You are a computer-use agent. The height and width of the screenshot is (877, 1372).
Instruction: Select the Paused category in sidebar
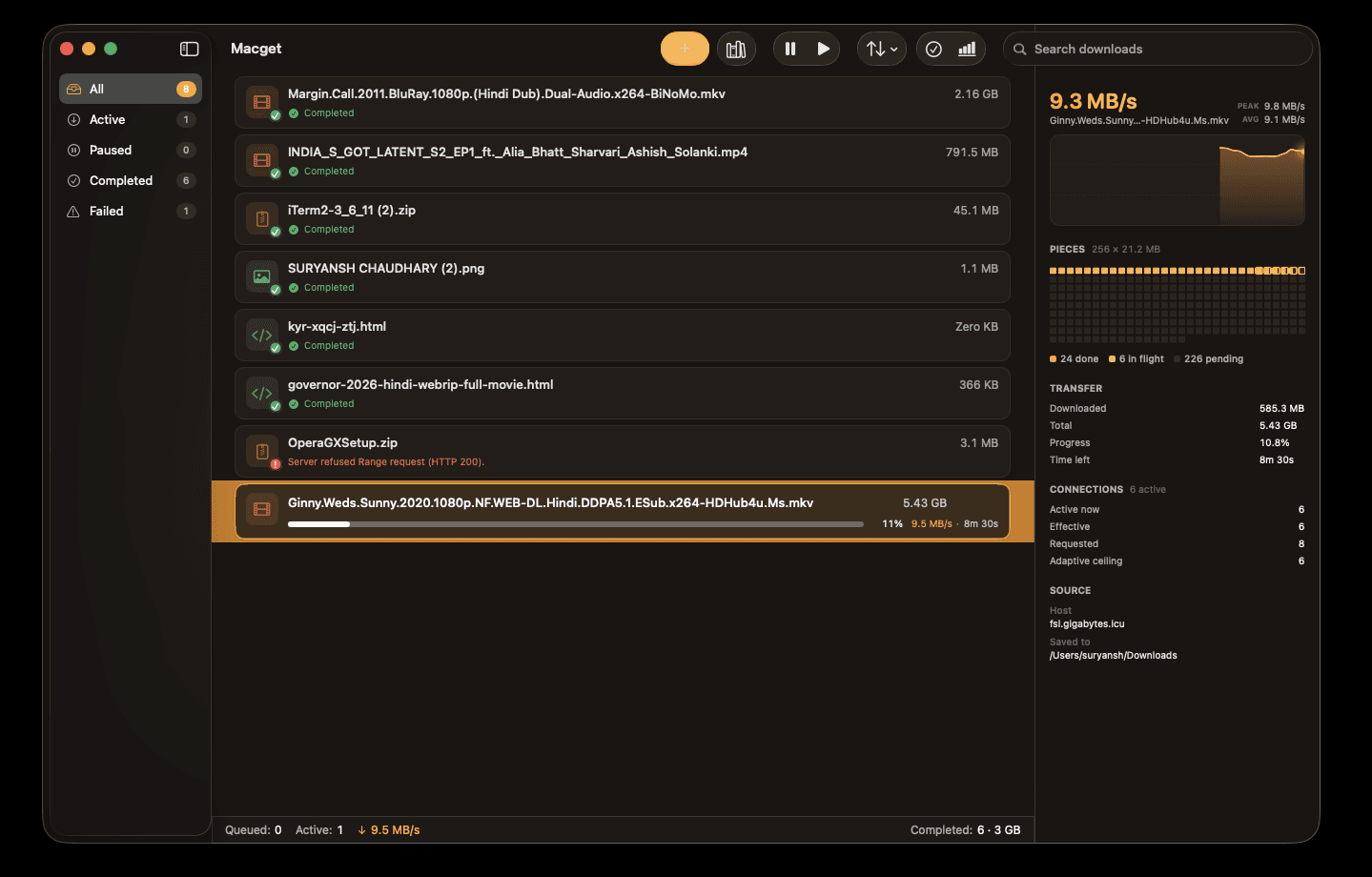coord(131,150)
